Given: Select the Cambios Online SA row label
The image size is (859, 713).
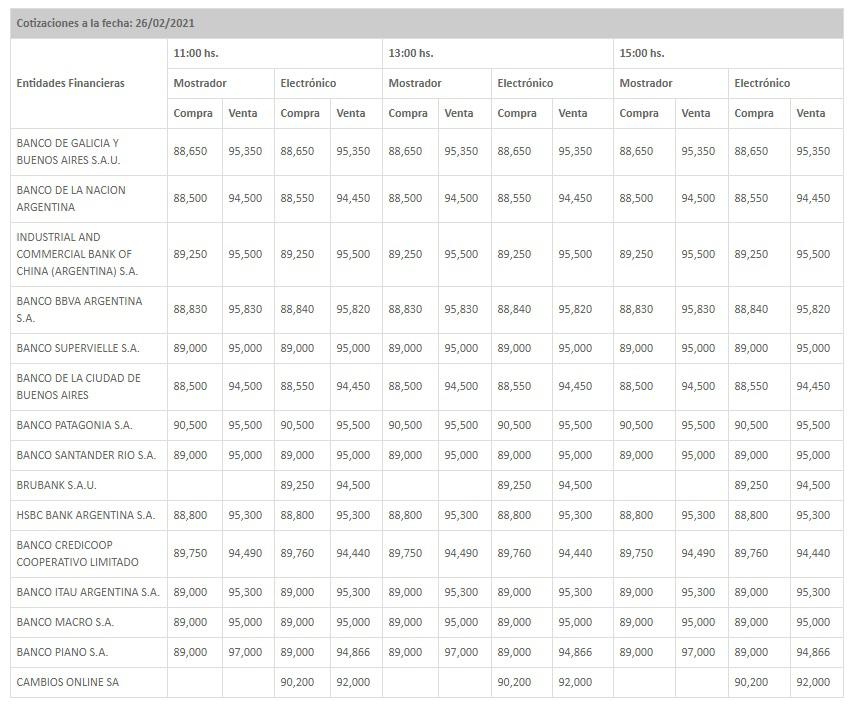Looking at the screenshot, I should pos(67,682).
